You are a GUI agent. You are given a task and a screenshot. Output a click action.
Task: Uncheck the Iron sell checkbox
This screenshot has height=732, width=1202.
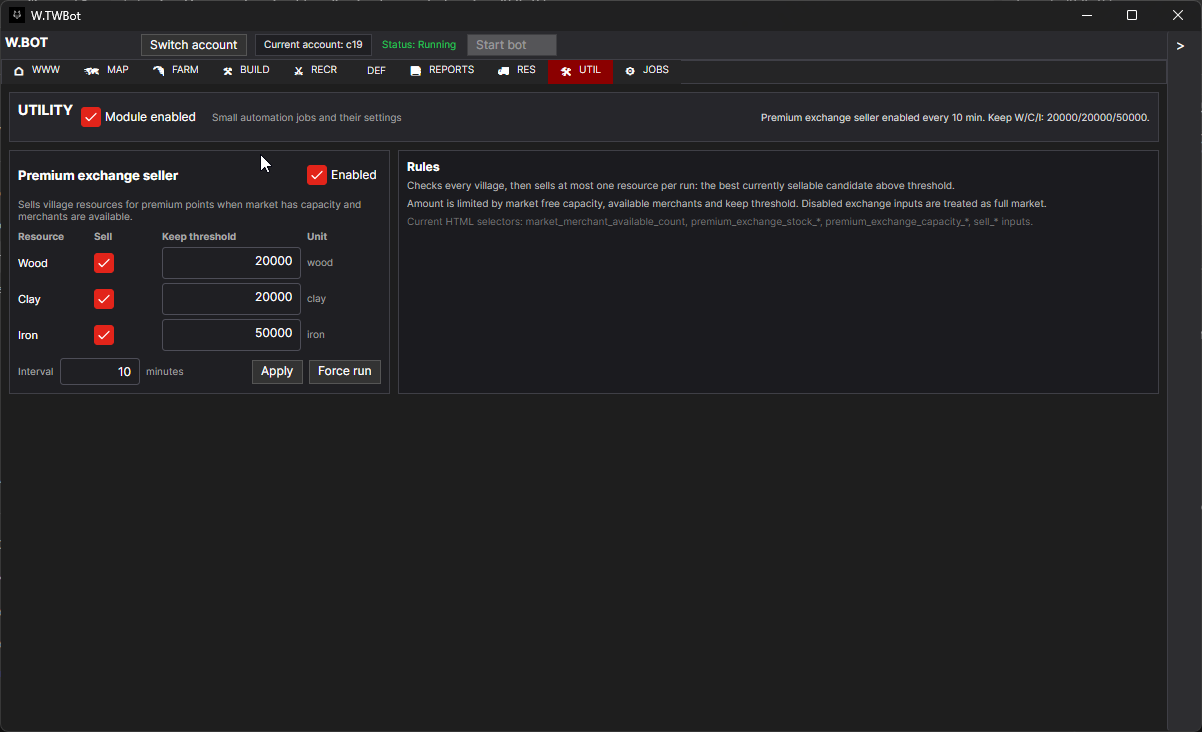point(104,335)
